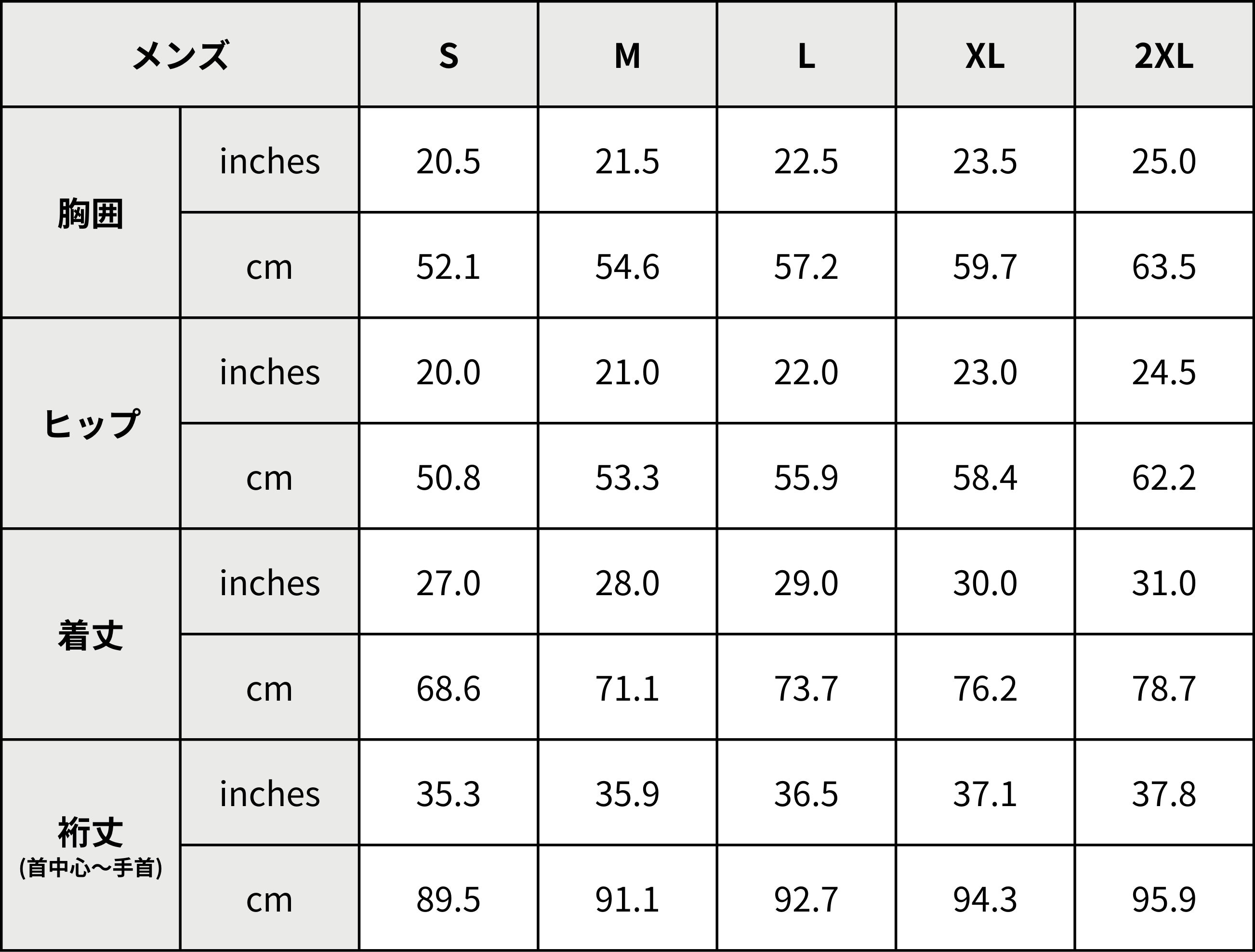Select the 35.3 inch sleeve value
This screenshot has width=1255, height=952.
pyautogui.click(x=448, y=794)
